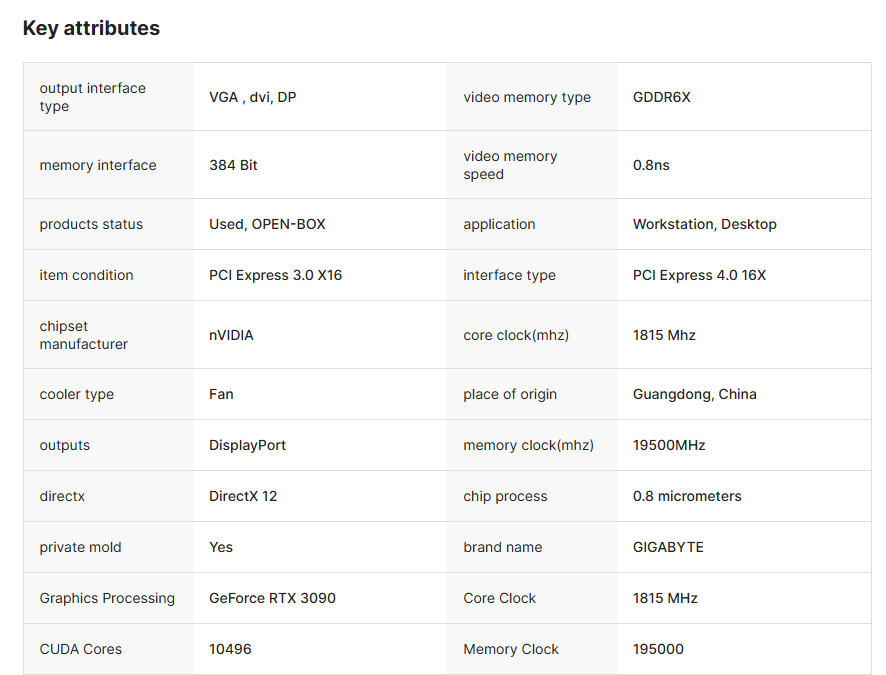Click the '384 Bit' value
This screenshot has width=886, height=675.
coord(233,165)
